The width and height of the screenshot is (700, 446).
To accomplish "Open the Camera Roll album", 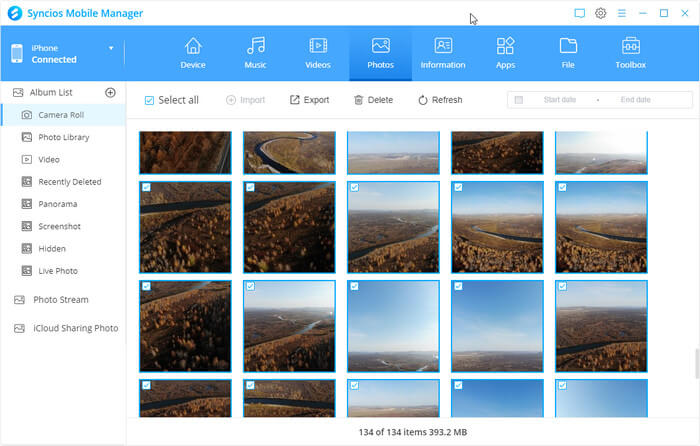I will (x=64, y=115).
